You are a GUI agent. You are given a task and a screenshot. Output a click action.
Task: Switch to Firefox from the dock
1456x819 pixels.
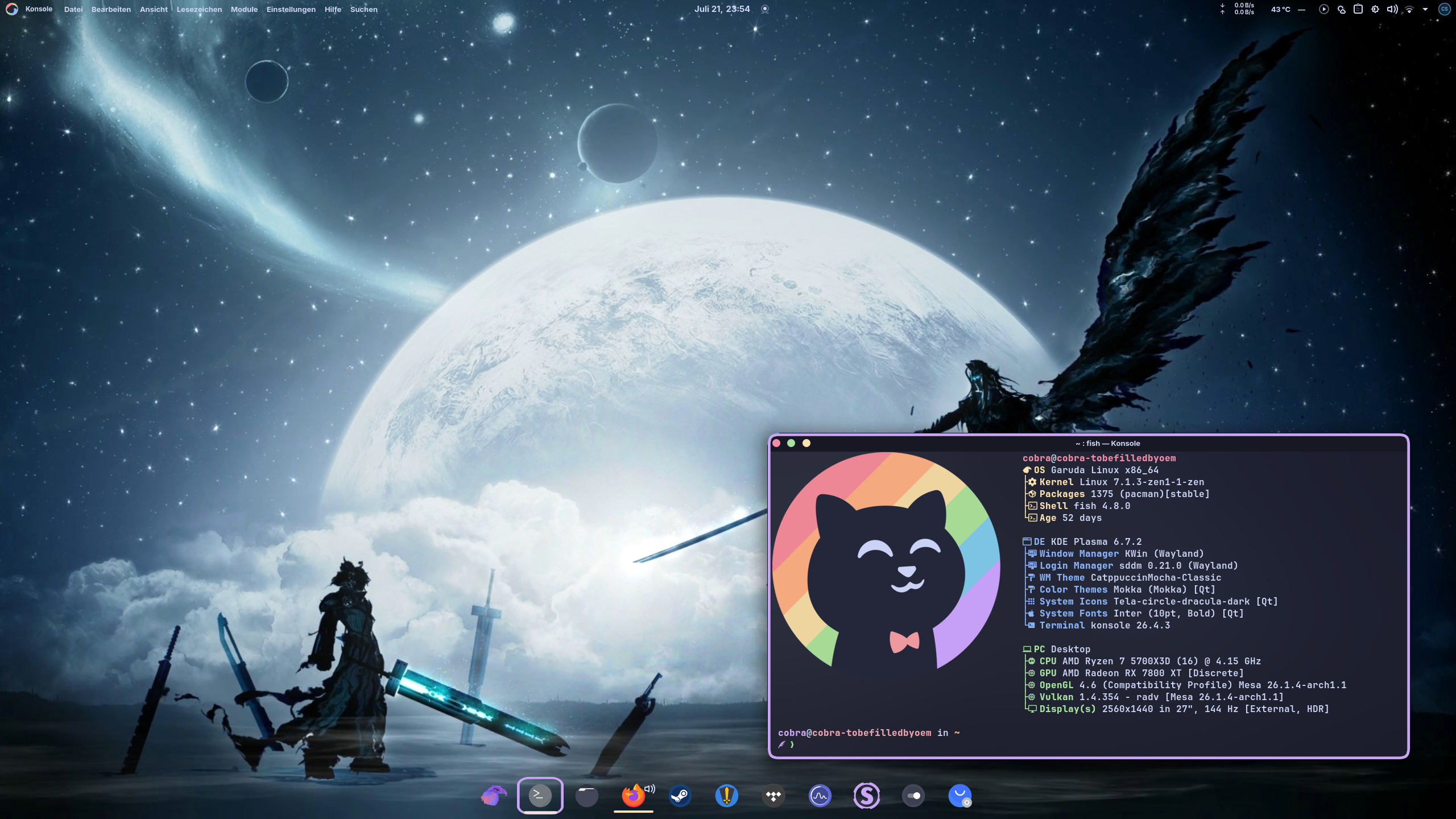pos(632,796)
